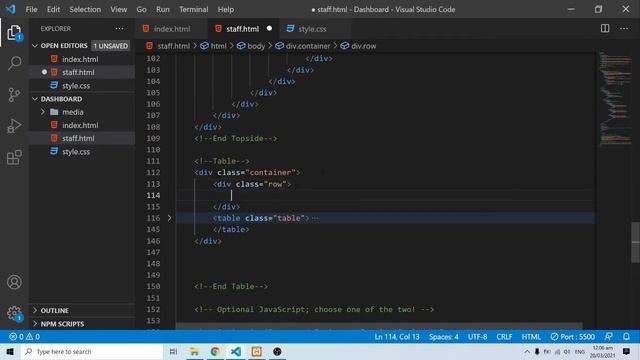Open the Accounts menu icon
The height and width of the screenshot is (360, 640).
pos(14,282)
